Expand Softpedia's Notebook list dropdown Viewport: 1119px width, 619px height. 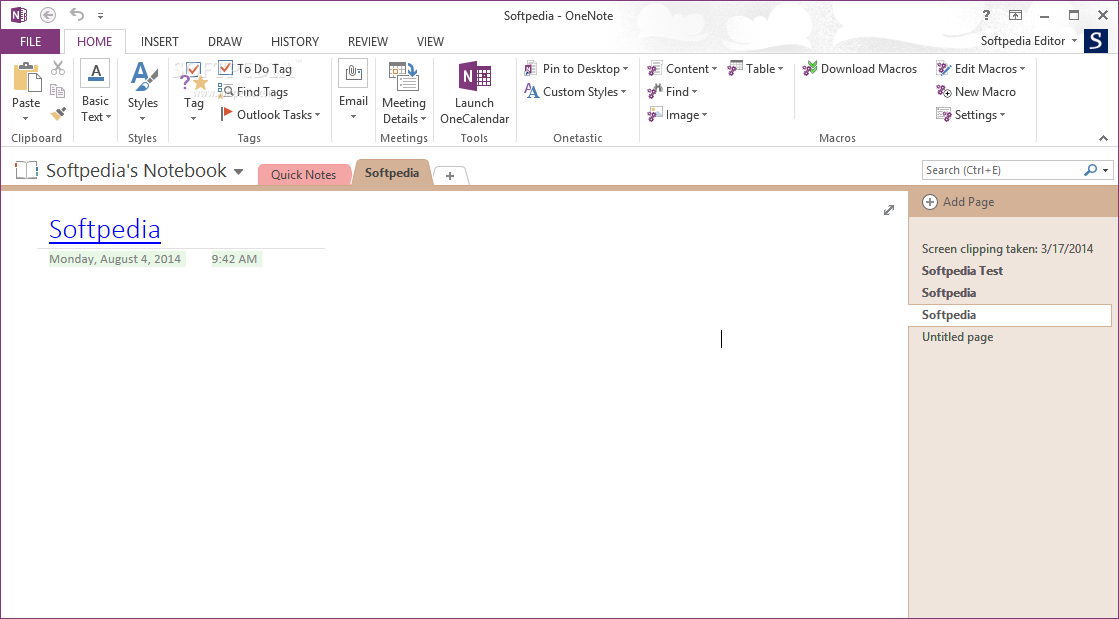238,171
